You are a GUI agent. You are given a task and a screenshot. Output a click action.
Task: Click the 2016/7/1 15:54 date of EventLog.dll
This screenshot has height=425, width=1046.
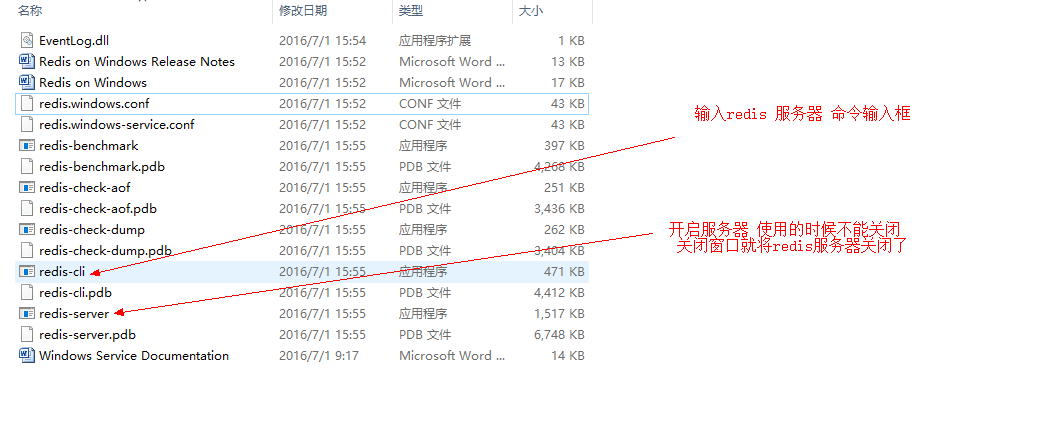click(x=323, y=41)
